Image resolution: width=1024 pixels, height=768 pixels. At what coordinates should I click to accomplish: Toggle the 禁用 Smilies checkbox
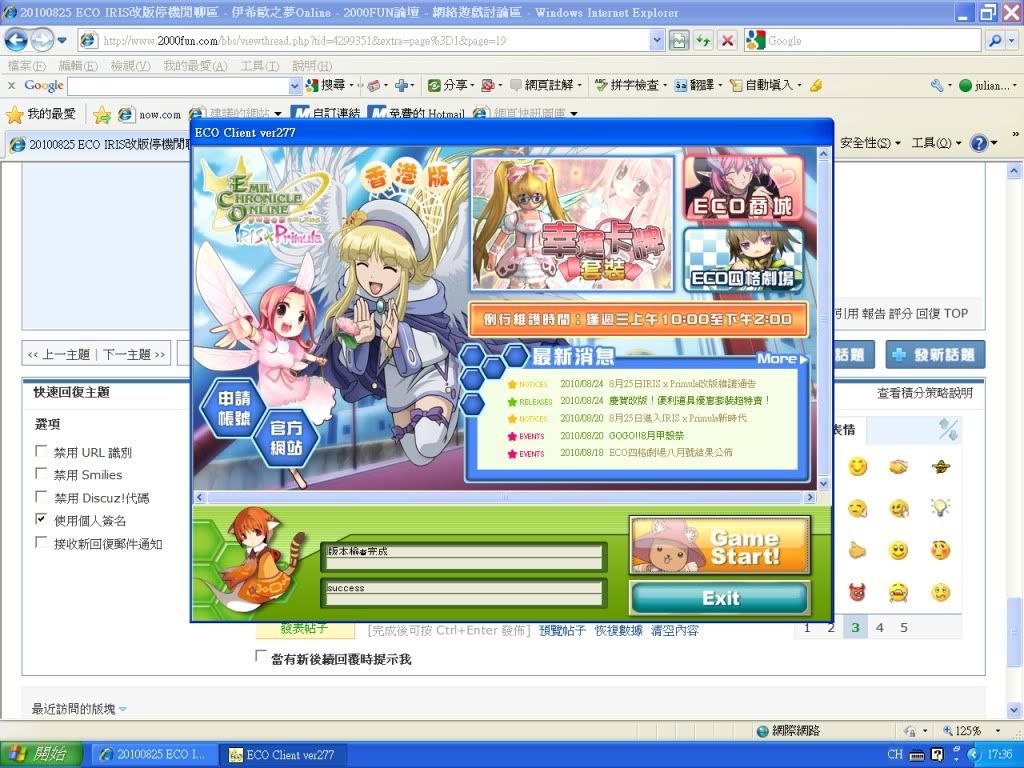coord(41,474)
